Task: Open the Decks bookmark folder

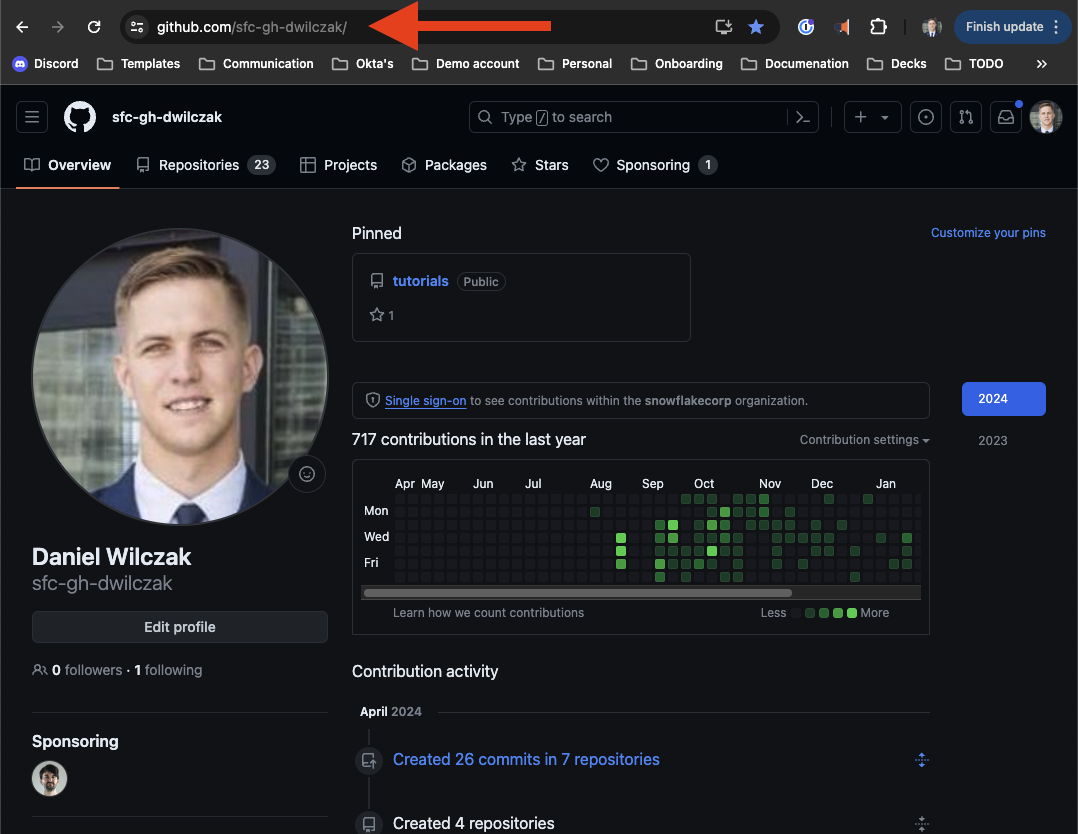Action: (x=897, y=64)
